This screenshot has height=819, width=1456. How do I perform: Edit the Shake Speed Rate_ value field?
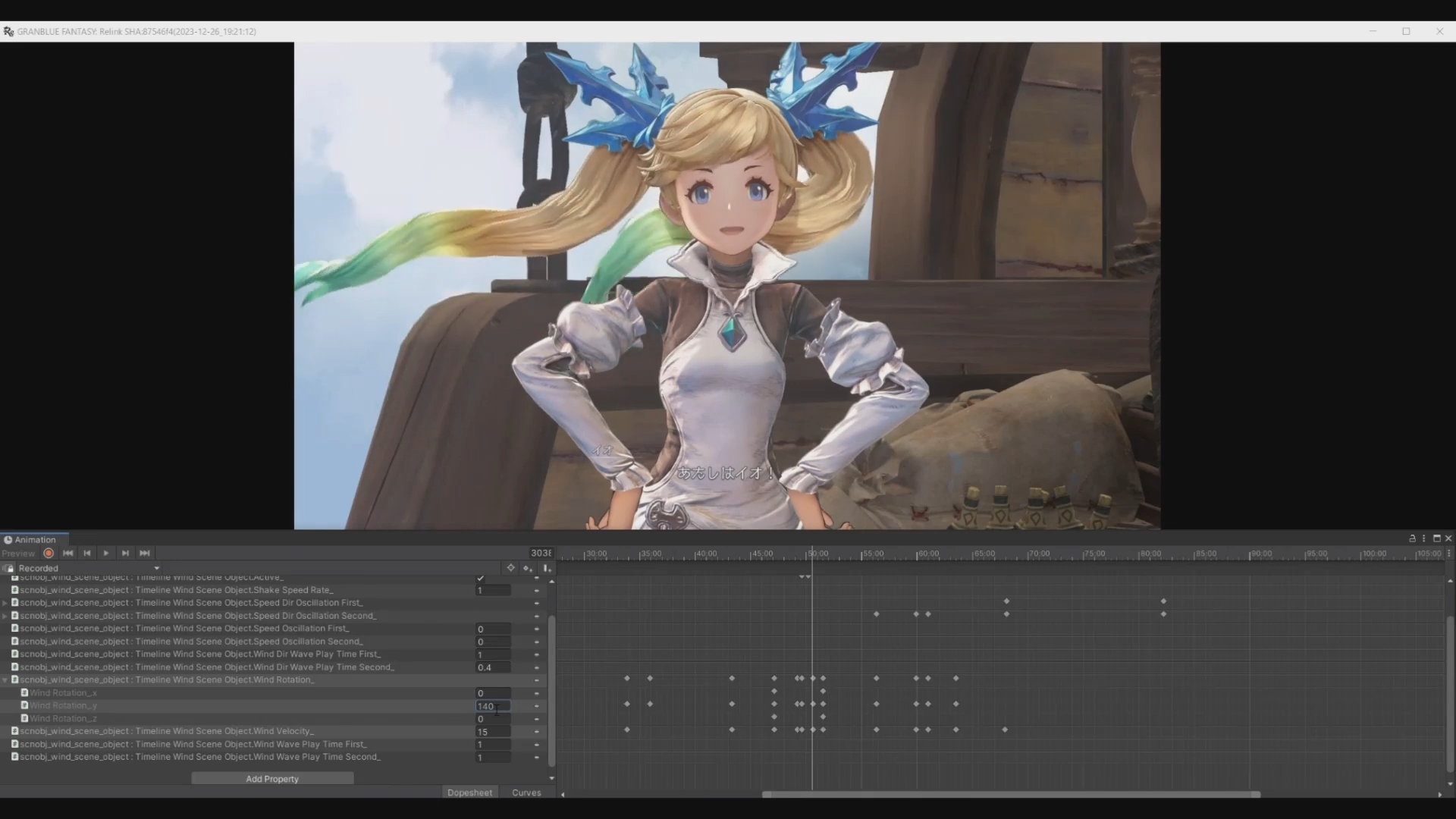493,590
